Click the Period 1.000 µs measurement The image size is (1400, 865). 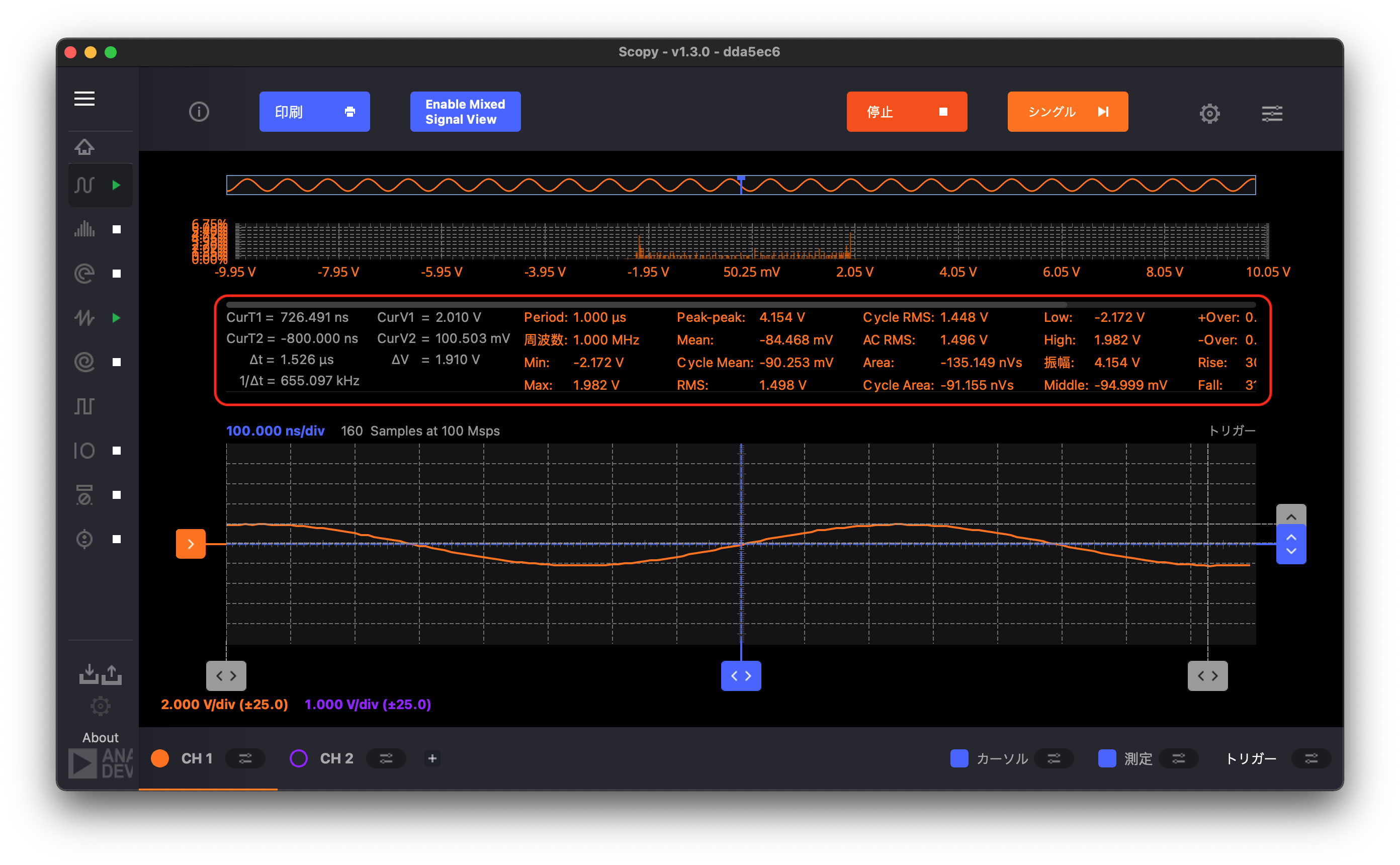(575, 317)
